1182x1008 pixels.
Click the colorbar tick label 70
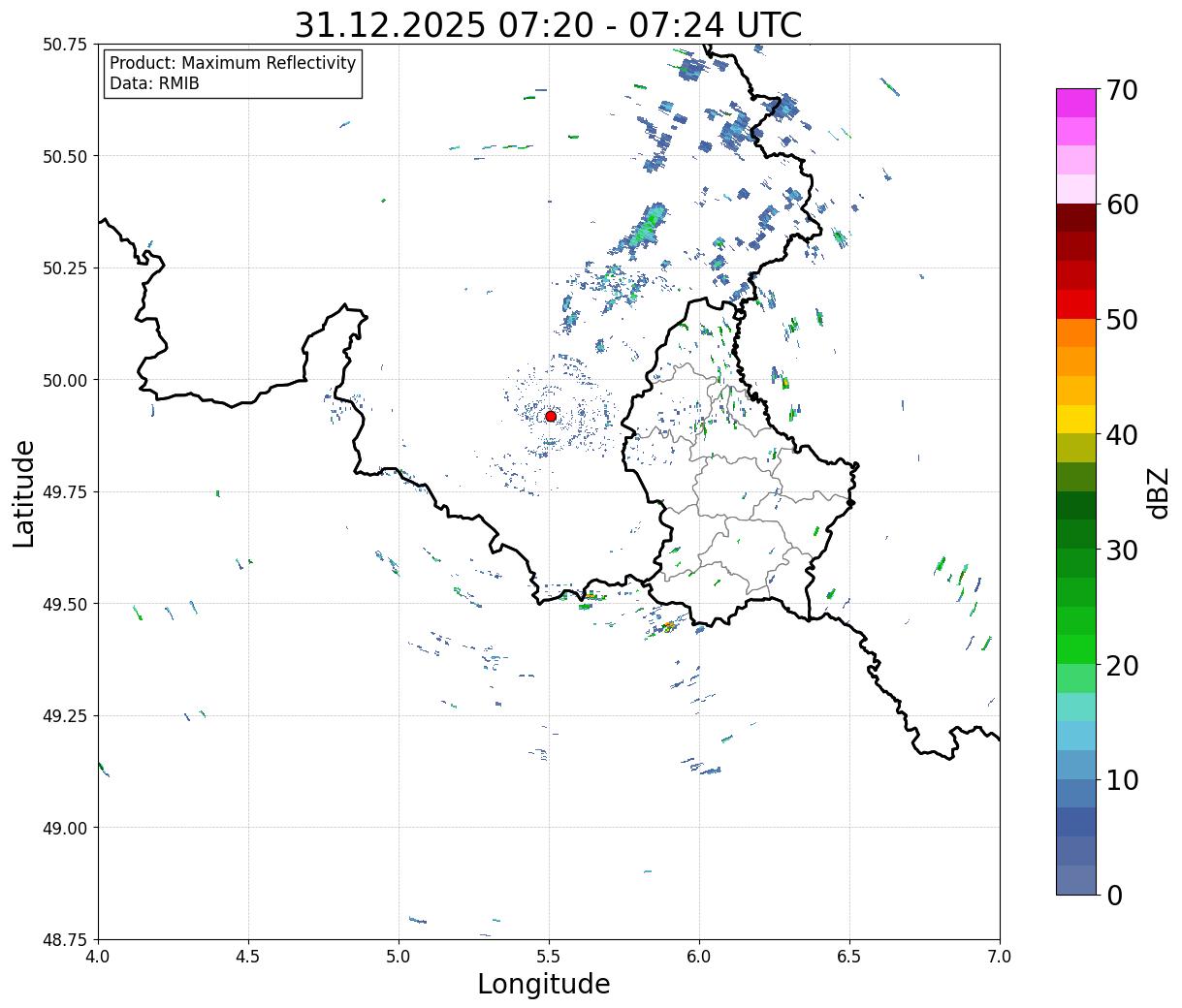(1122, 90)
